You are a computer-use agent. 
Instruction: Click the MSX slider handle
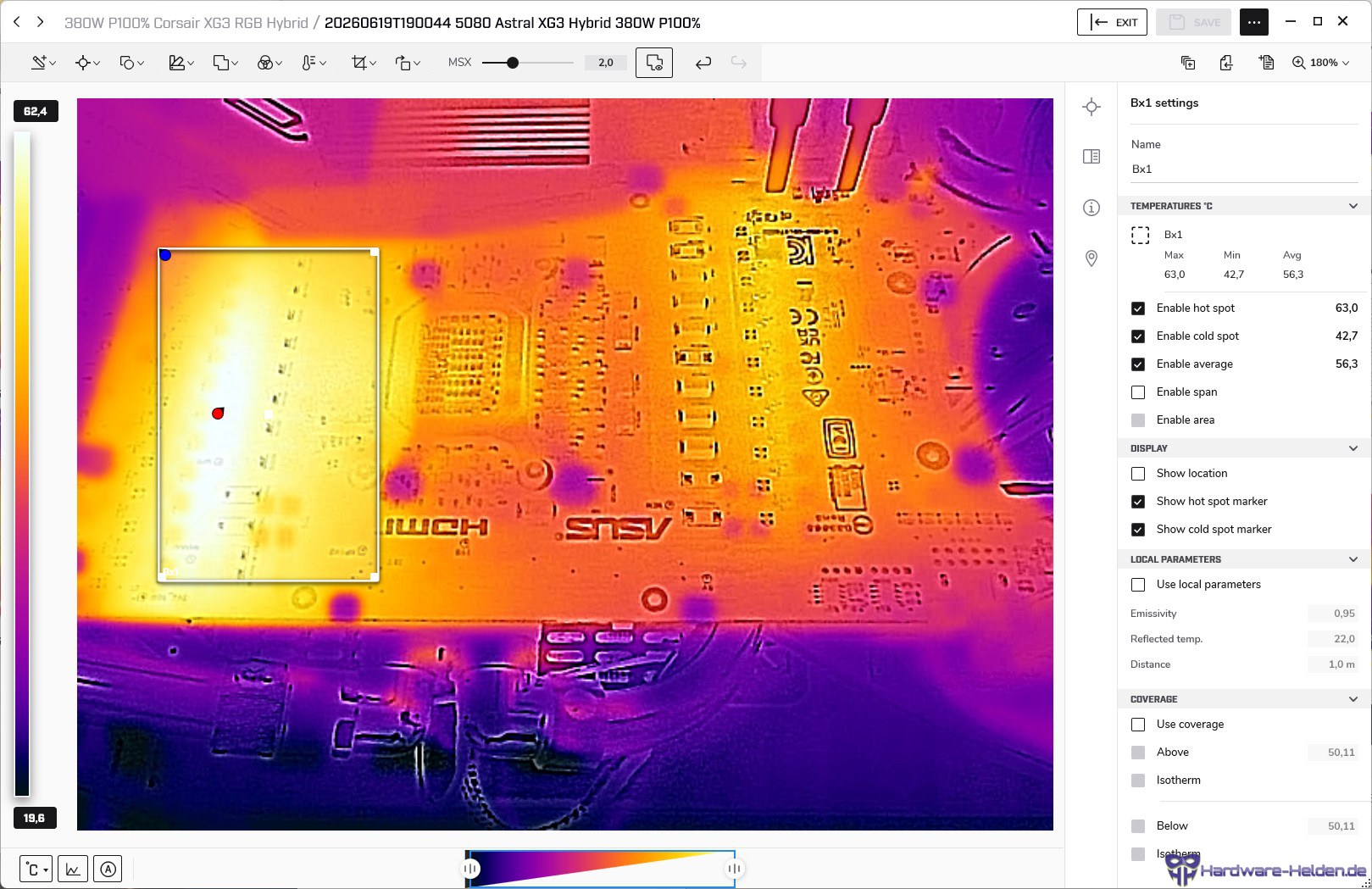click(x=513, y=63)
